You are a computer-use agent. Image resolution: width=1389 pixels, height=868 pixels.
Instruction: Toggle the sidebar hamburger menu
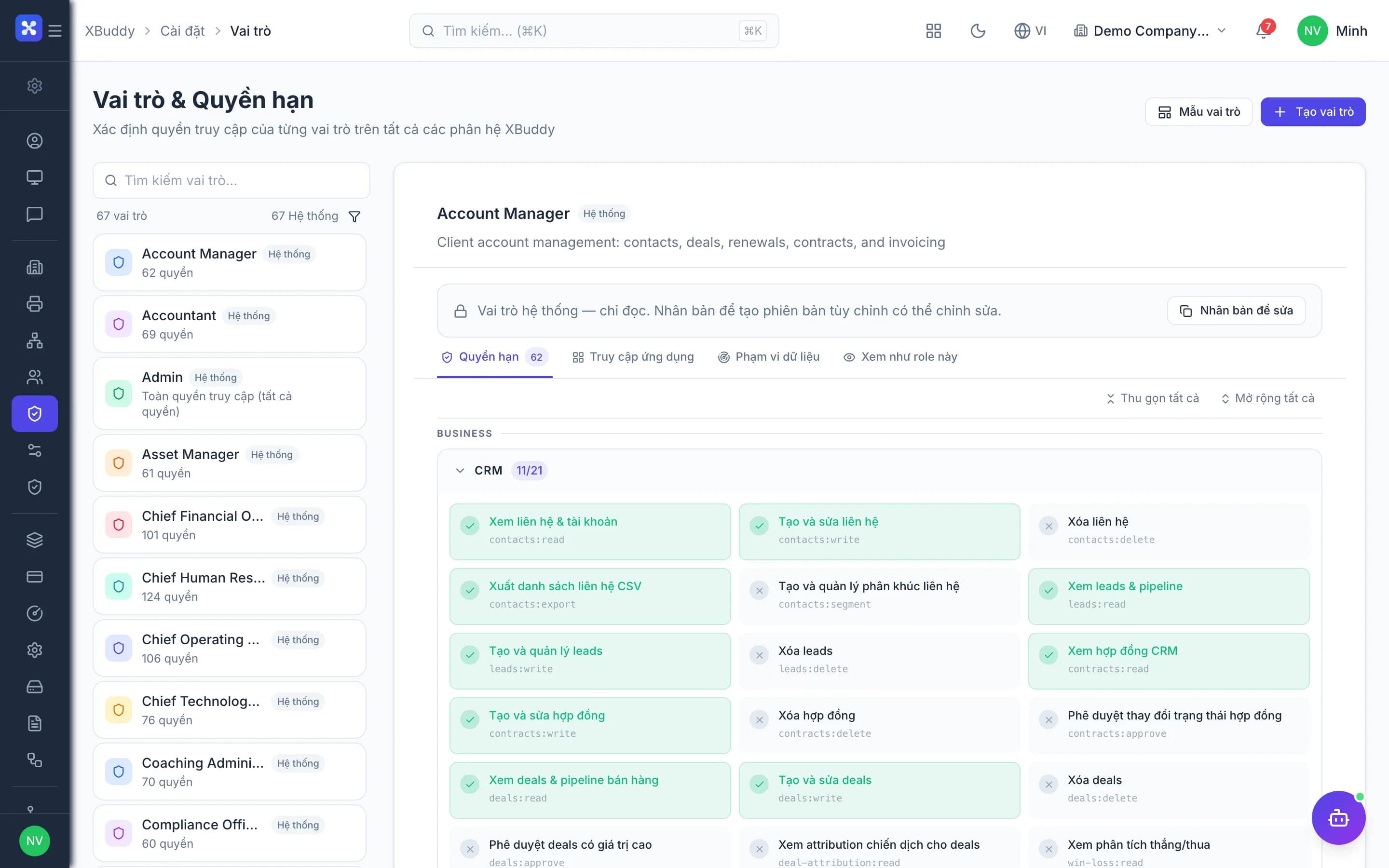pyautogui.click(x=55, y=30)
